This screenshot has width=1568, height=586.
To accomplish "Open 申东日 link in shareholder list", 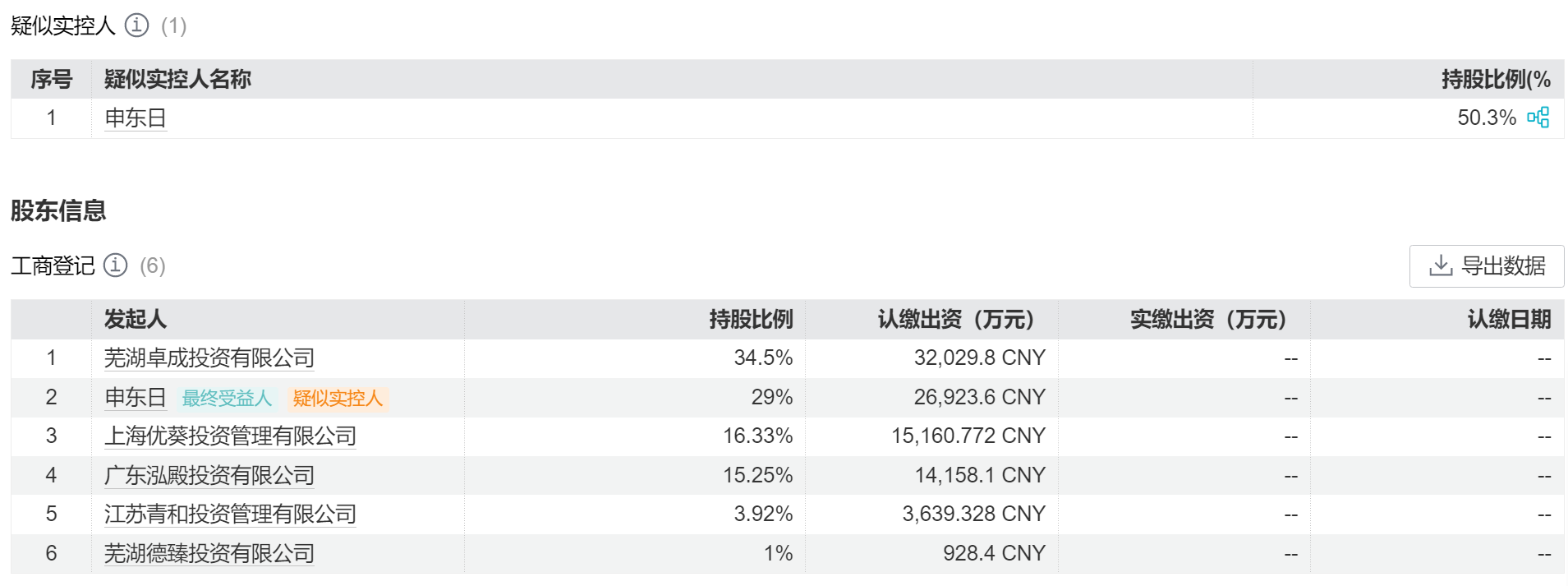I will tap(136, 398).
